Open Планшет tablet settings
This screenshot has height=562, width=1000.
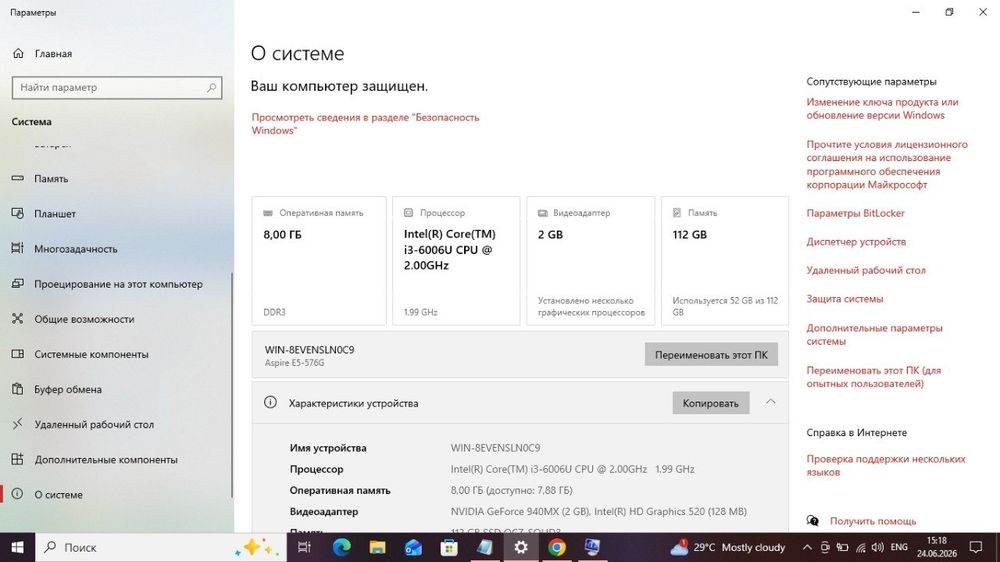(x=55, y=214)
